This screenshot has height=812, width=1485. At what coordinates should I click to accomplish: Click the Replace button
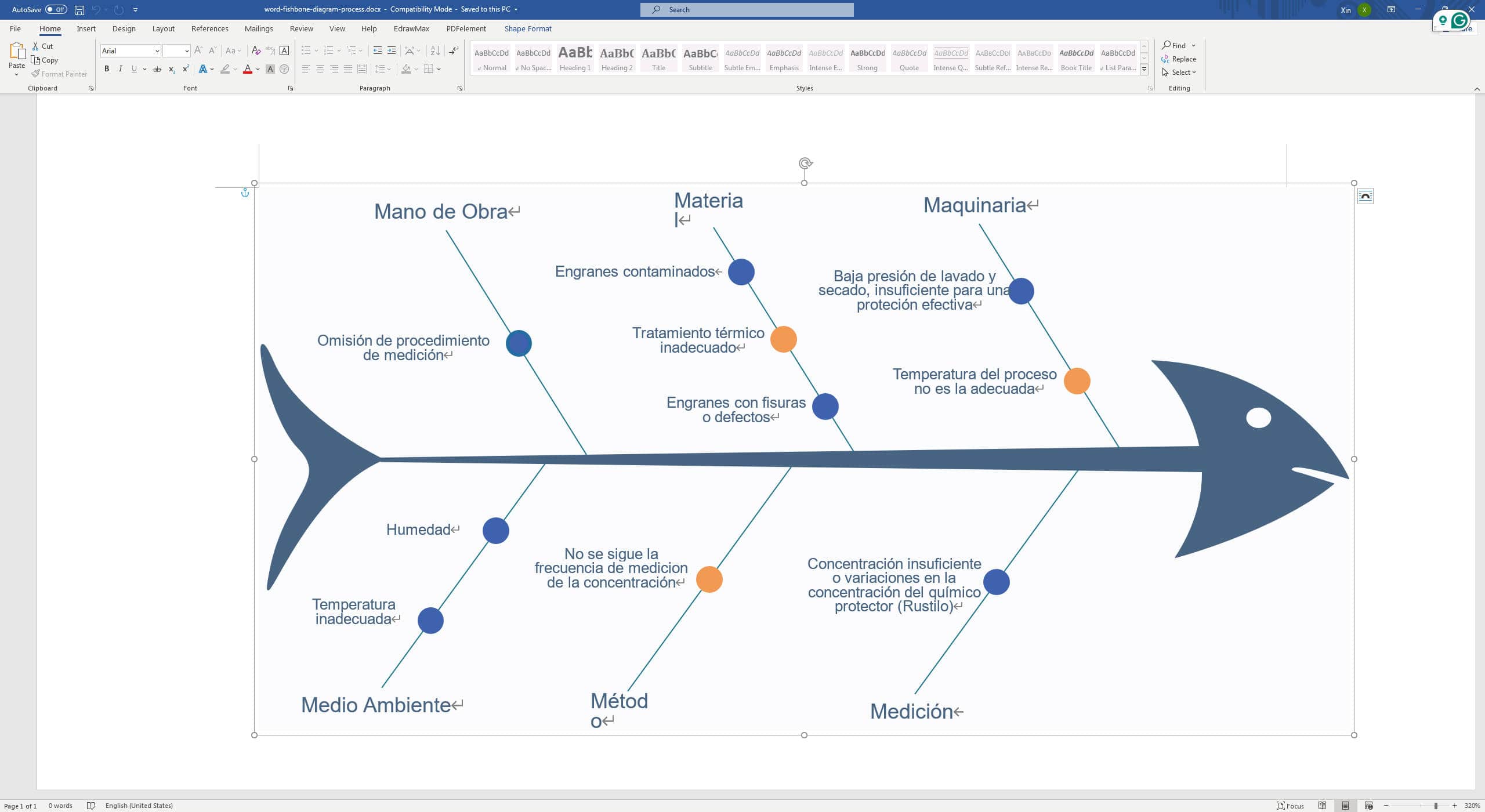(x=1182, y=59)
